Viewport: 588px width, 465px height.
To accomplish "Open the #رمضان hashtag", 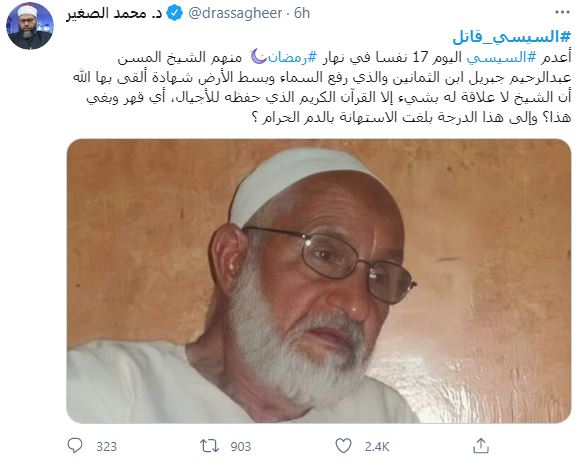I will [x=292, y=57].
